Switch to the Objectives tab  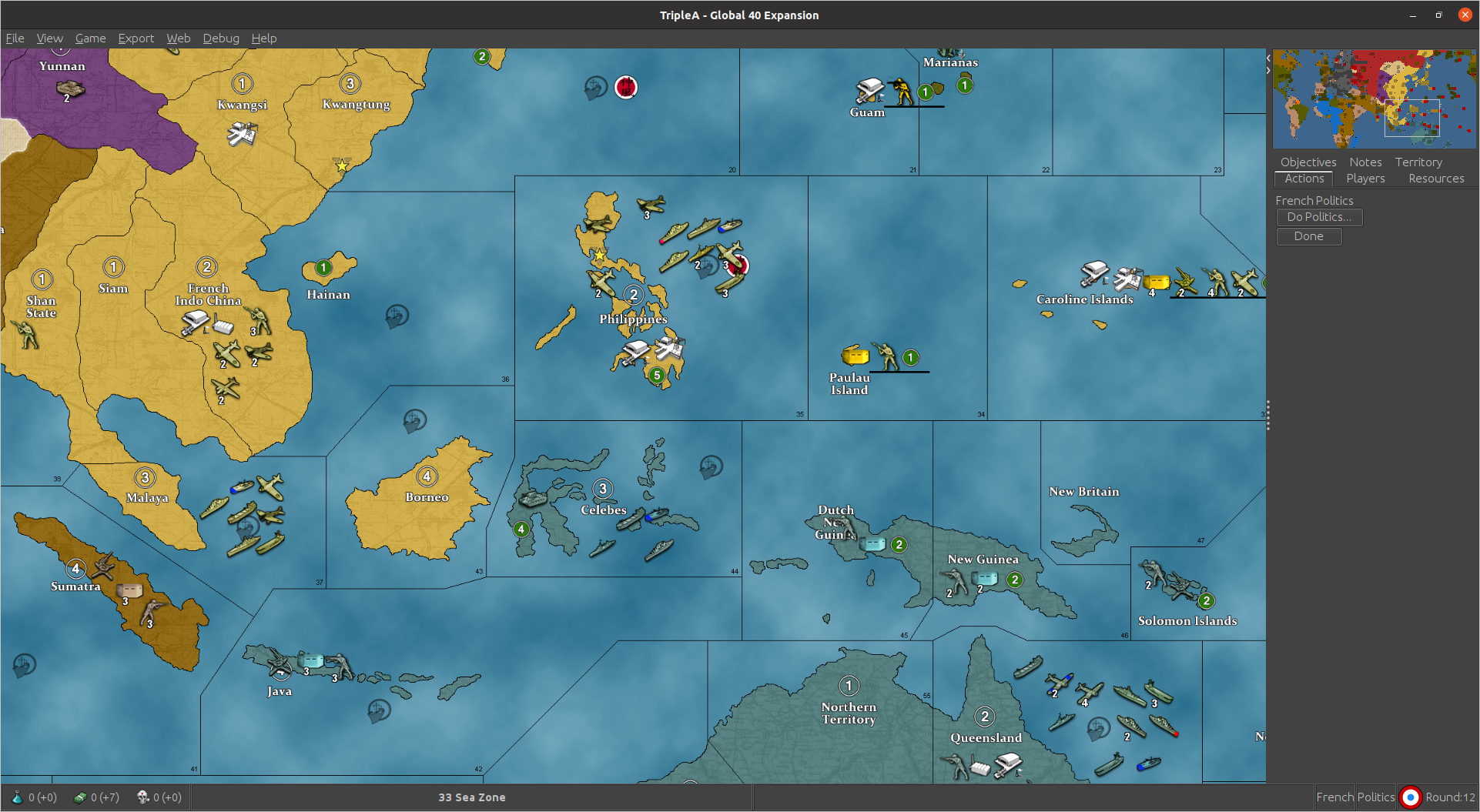coord(1308,162)
